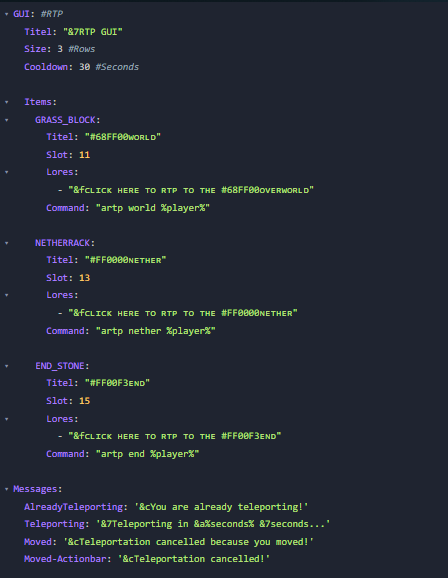This screenshot has height=578, width=448.
Task: Click the AlreadyTeleporting message key
Action: [73, 507]
